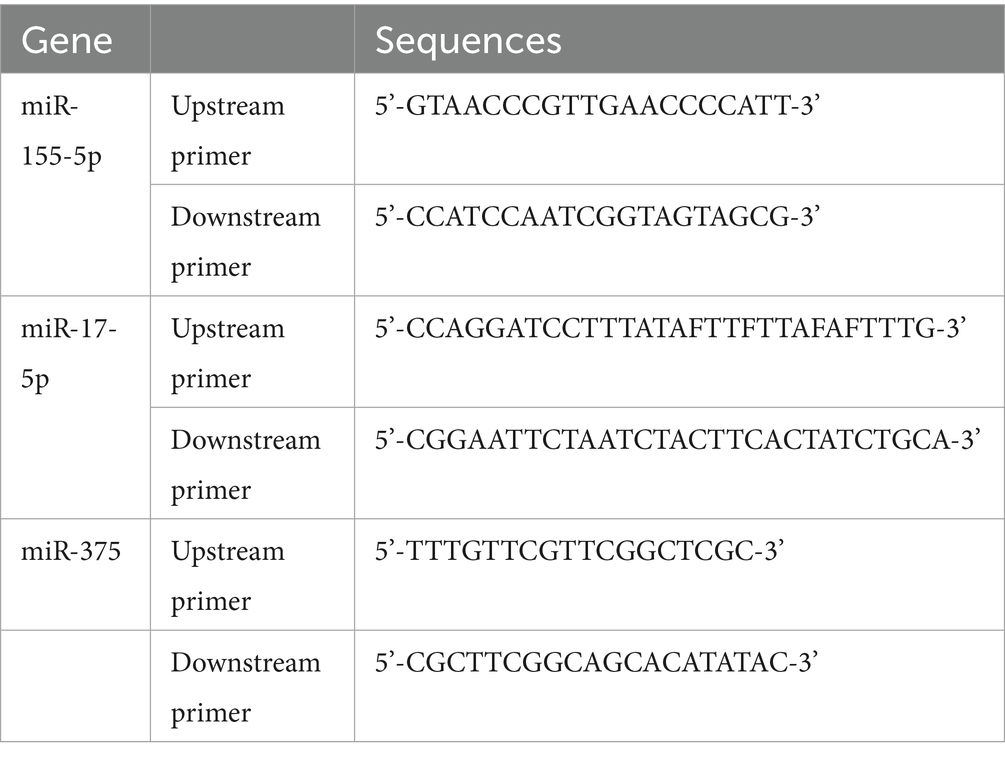Click the Gene column header
Screen dimensions: 1005x760
[67, 40]
